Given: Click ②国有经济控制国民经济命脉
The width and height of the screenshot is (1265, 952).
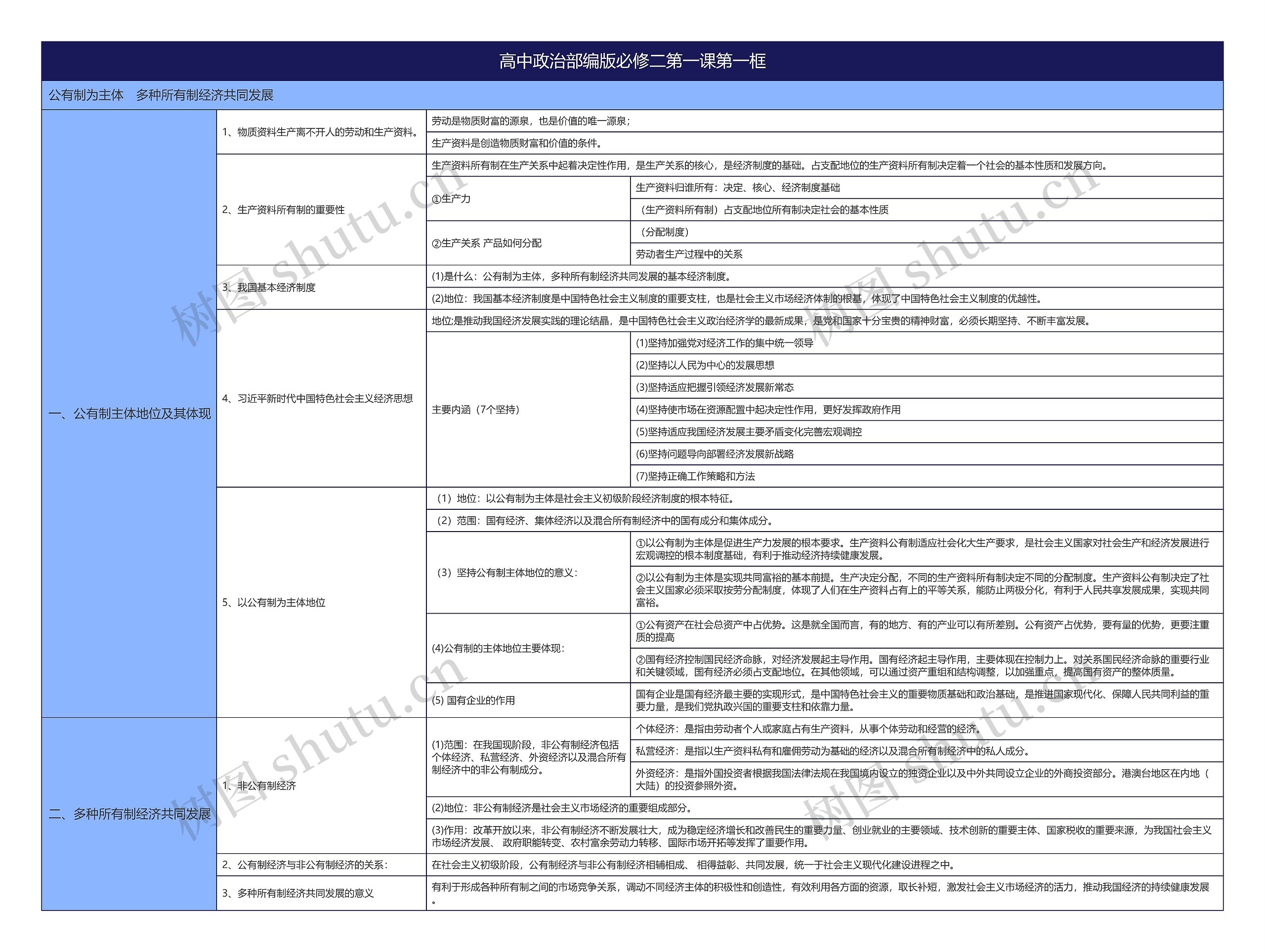Looking at the screenshot, I should pyautogui.click(x=927, y=666).
